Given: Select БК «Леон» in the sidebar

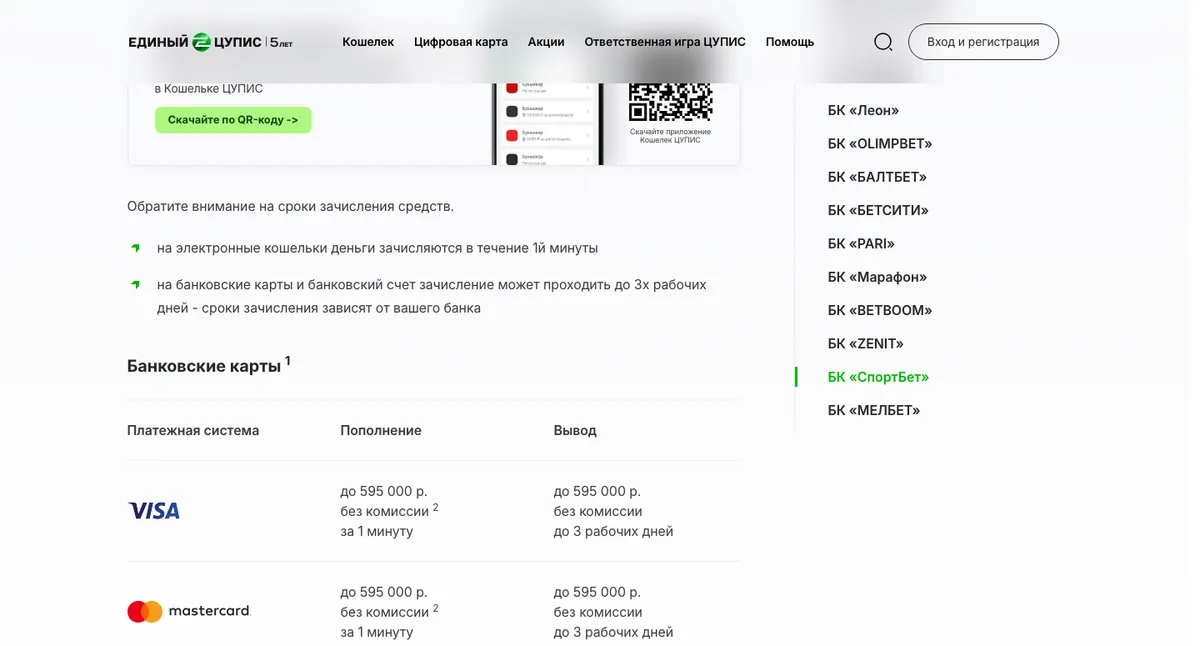Looking at the screenshot, I should (863, 111).
